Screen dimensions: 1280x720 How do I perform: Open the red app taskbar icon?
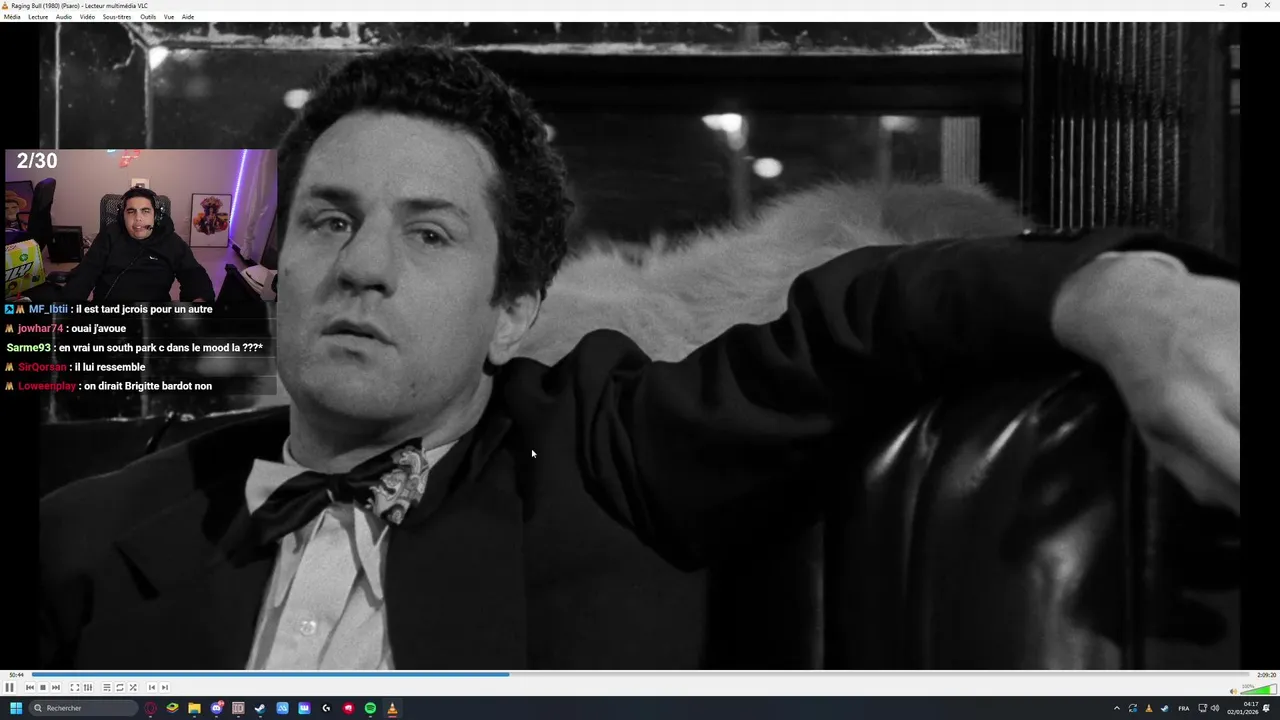click(348, 708)
